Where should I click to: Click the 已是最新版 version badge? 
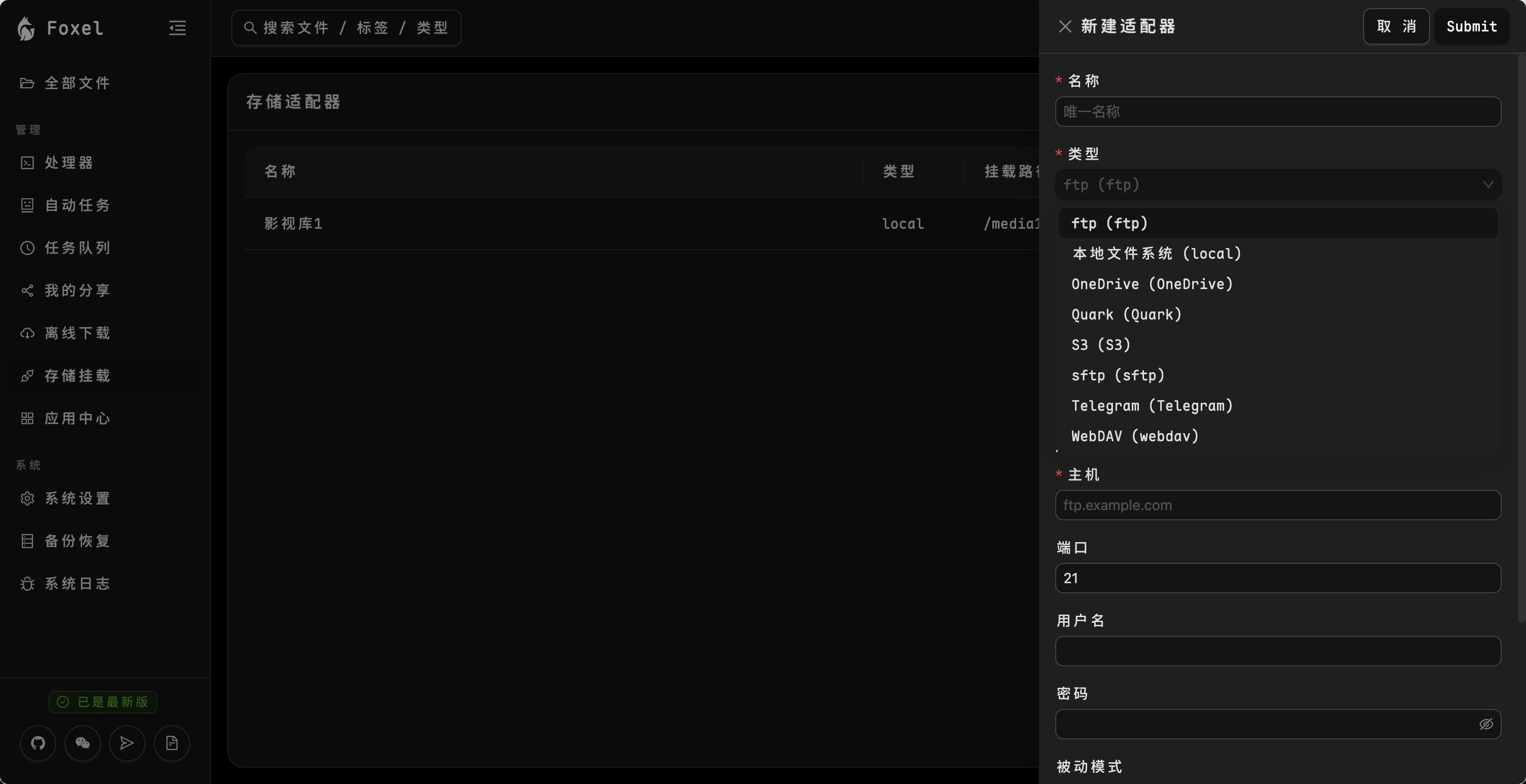click(102, 702)
